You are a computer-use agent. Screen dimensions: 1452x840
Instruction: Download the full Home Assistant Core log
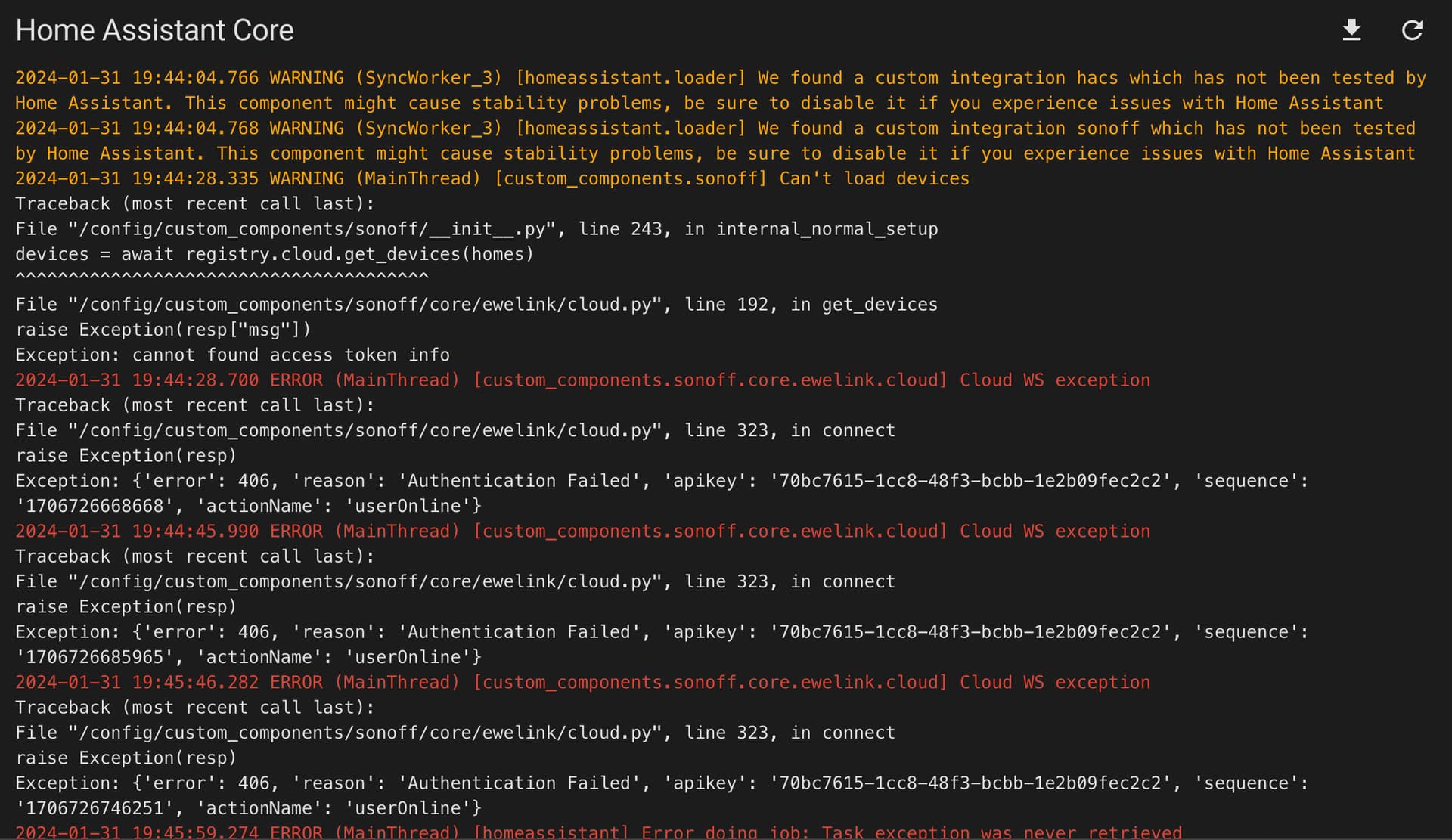tap(1351, 30)
